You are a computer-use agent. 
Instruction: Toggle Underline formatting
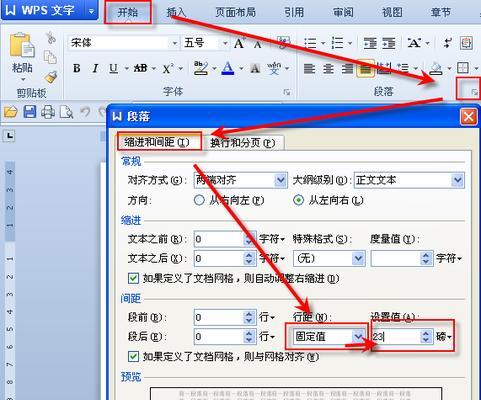tap(113, 68)
